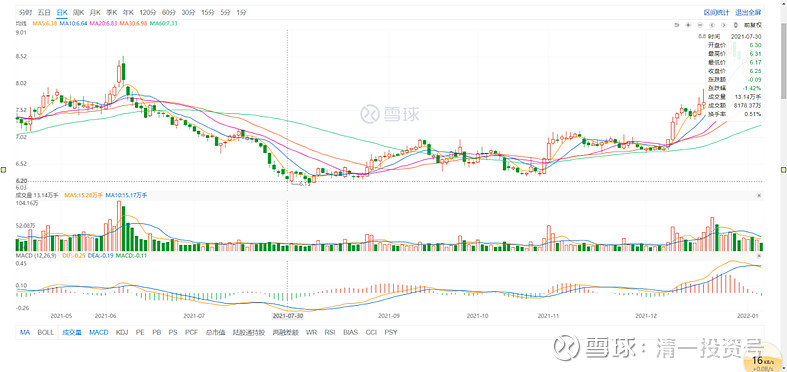This screenshot has height=372, width=787.
Task: Open 区间统计 range statistics
Action: tap(716, 12)
